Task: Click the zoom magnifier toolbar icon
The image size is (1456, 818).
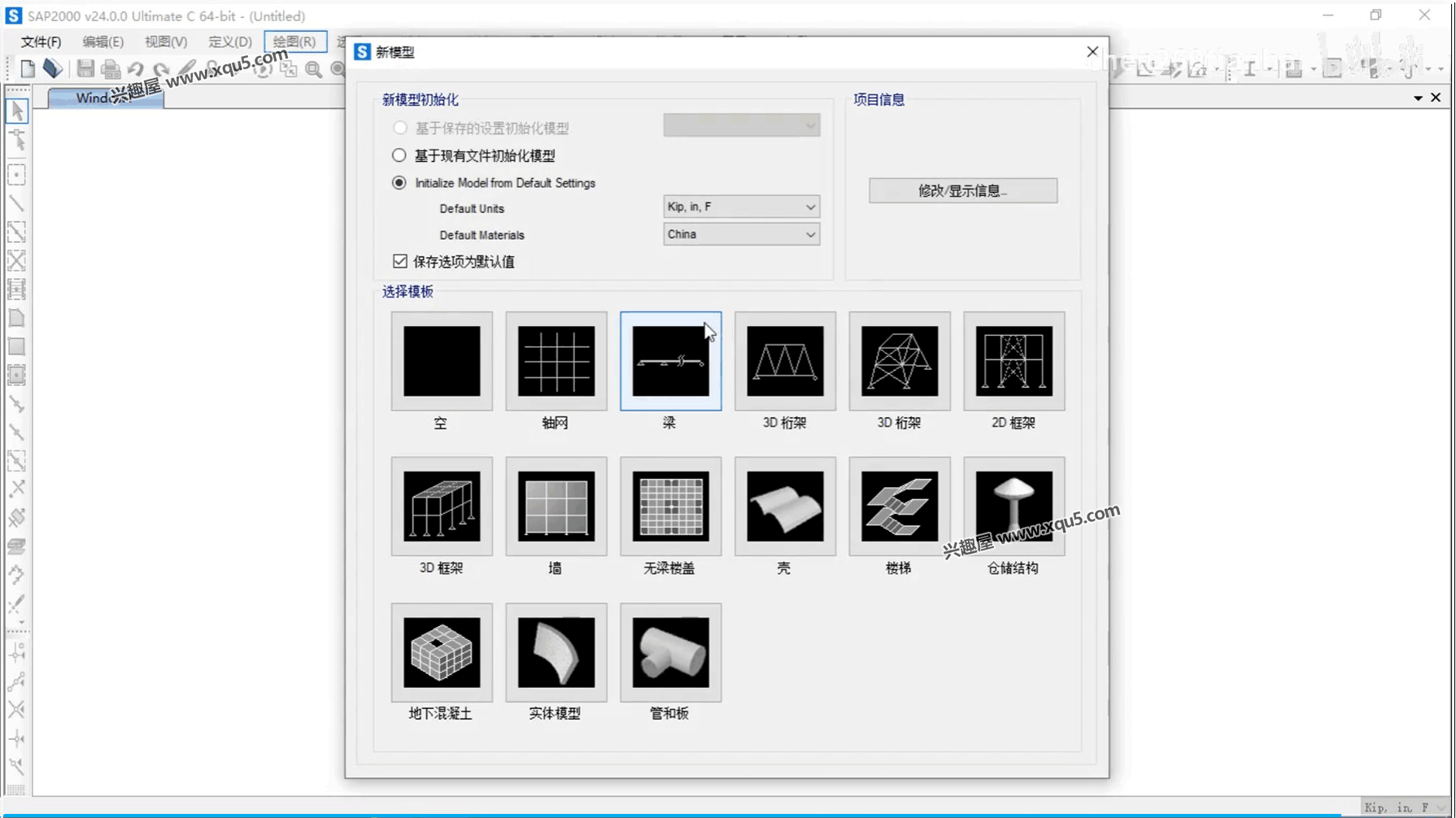Action: (313, 70)
